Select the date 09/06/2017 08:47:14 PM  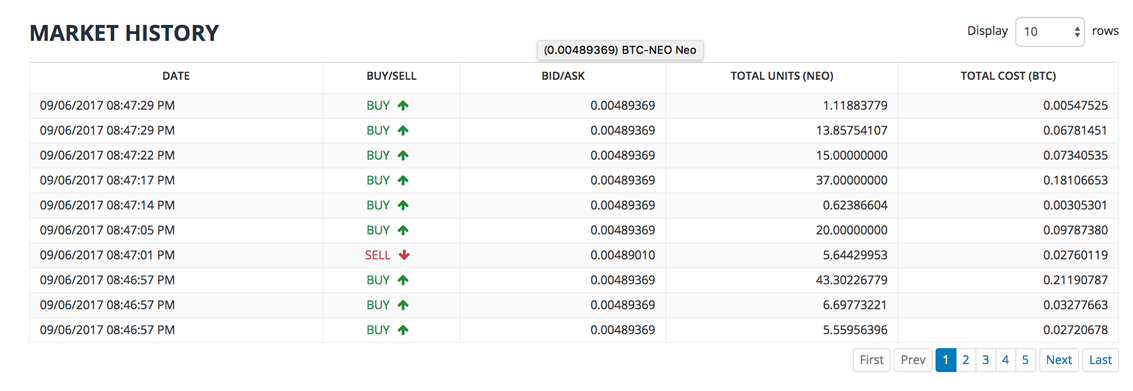tap(107, 205)
